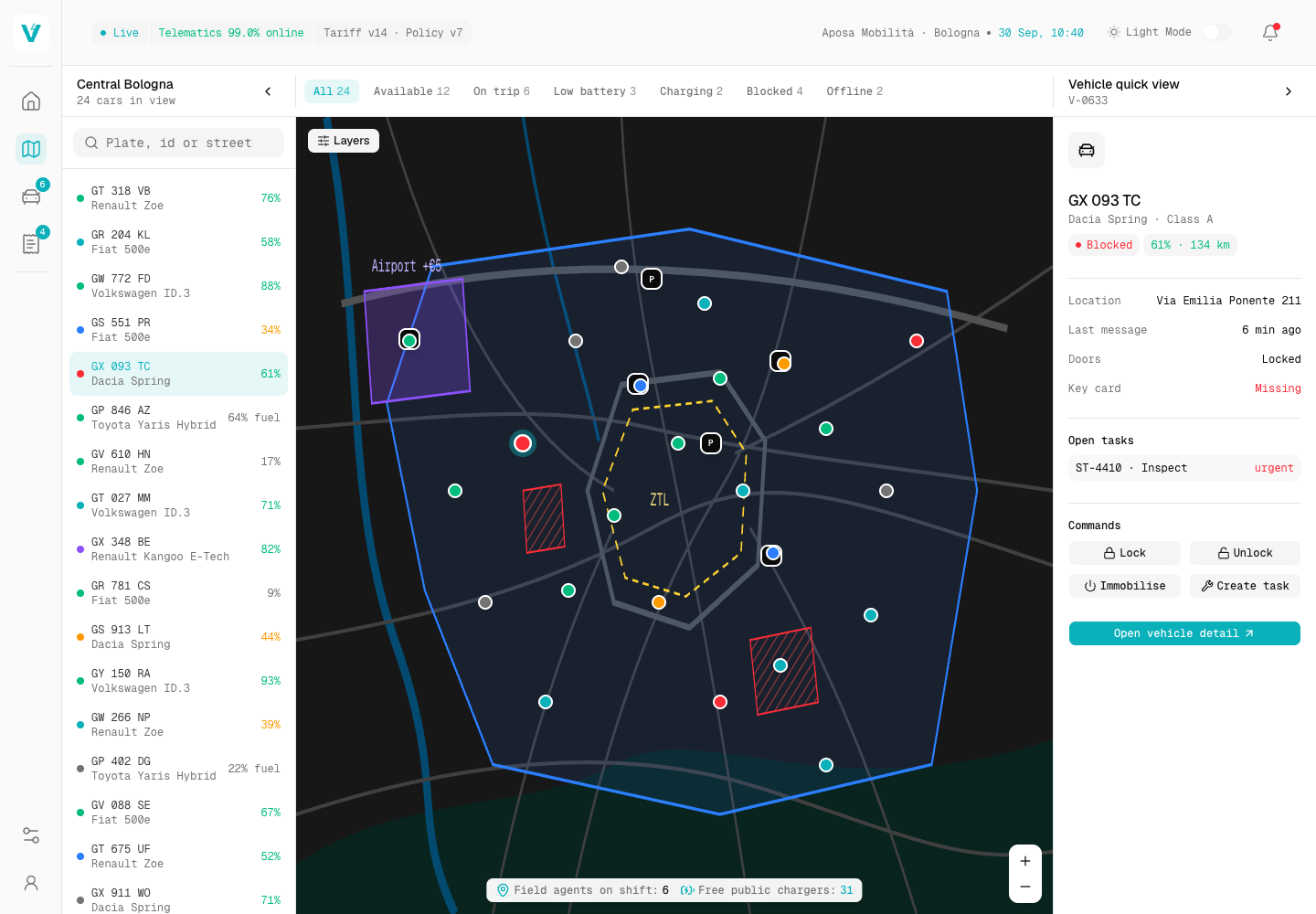1316x914 pixels.
Task: Click the app logo in the corner
Action: tap(31, 33)
